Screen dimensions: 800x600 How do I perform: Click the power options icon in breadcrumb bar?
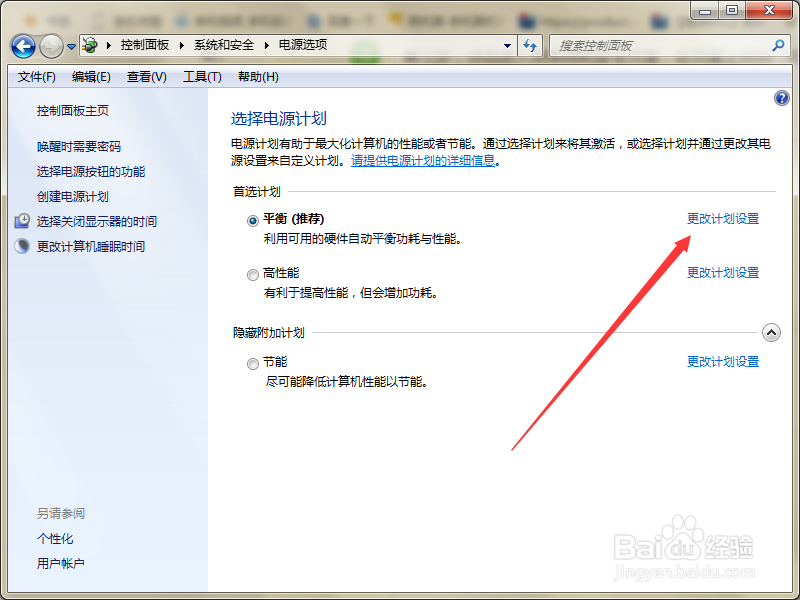click(x=88, y=45)
